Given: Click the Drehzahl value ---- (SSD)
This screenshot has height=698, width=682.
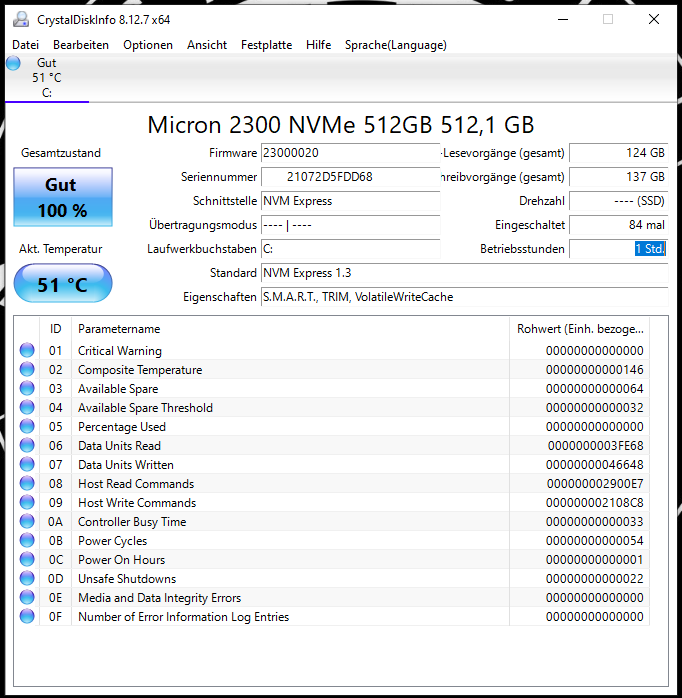Looking at the screenshot, I should pyautogui.click(x=618, y=201).
